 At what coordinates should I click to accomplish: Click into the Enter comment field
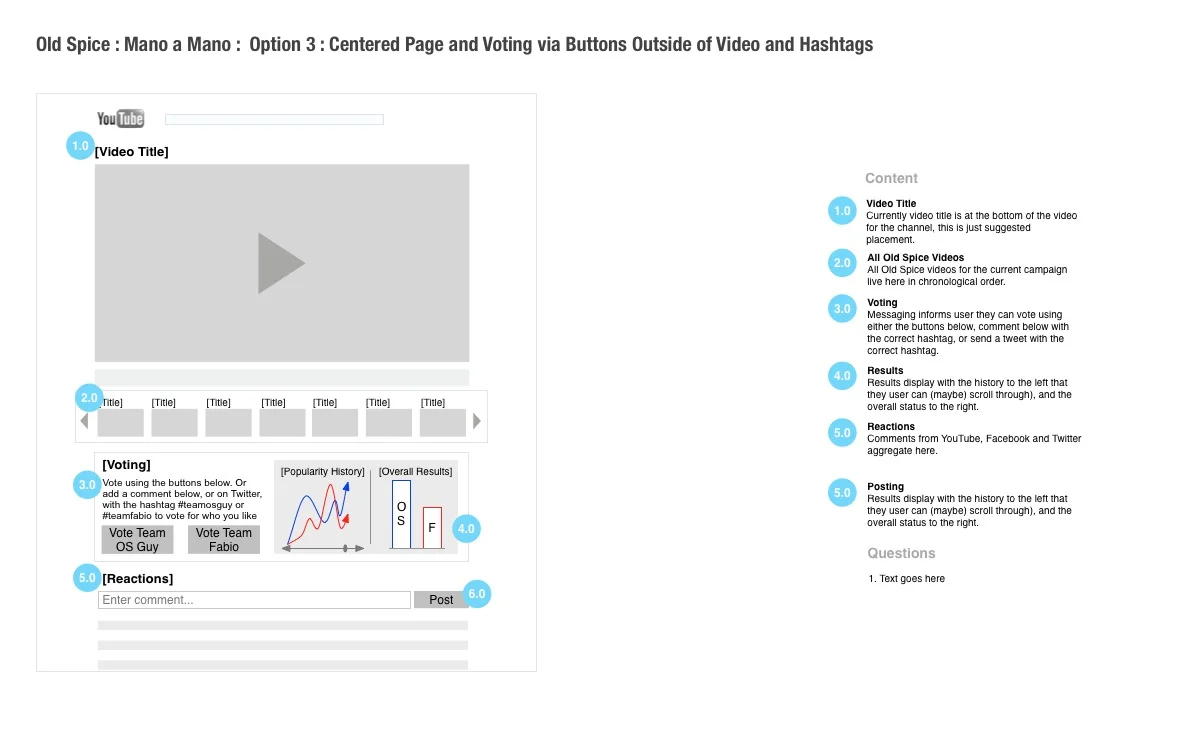255,600
